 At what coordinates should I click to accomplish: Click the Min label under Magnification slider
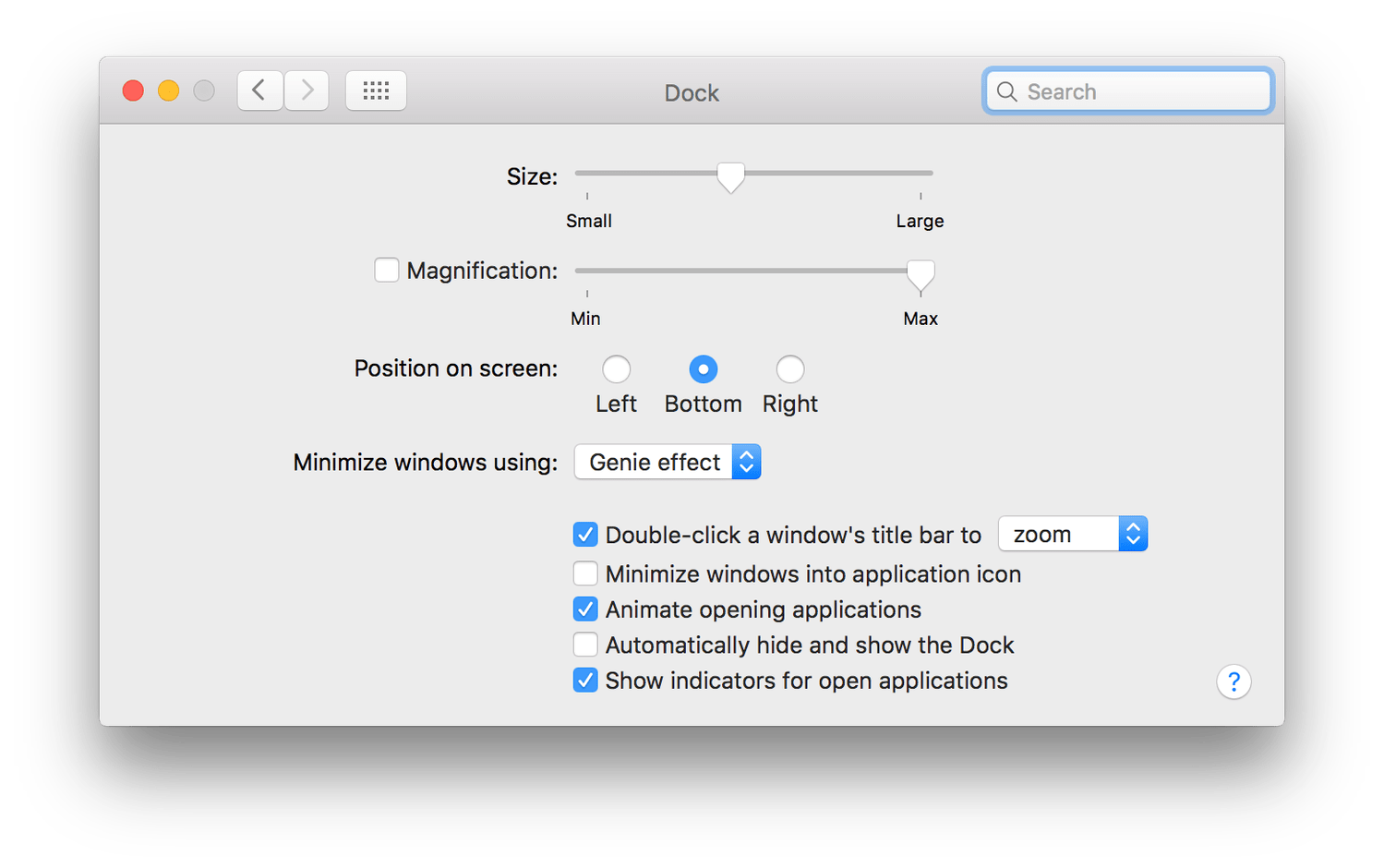tap(585, 319)
